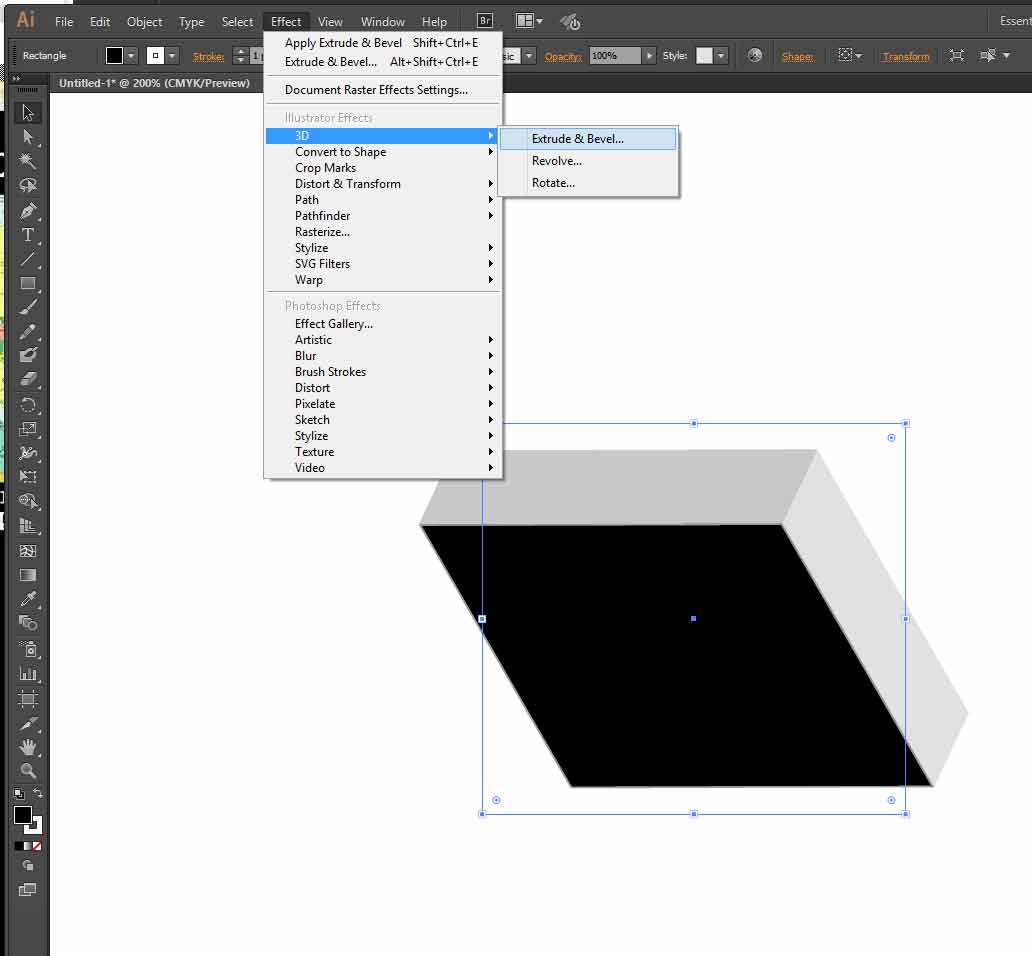Select the Zoom magnifier tool
The height and width of the screenshot is (956, 1032).
click(x=28, y=771)
